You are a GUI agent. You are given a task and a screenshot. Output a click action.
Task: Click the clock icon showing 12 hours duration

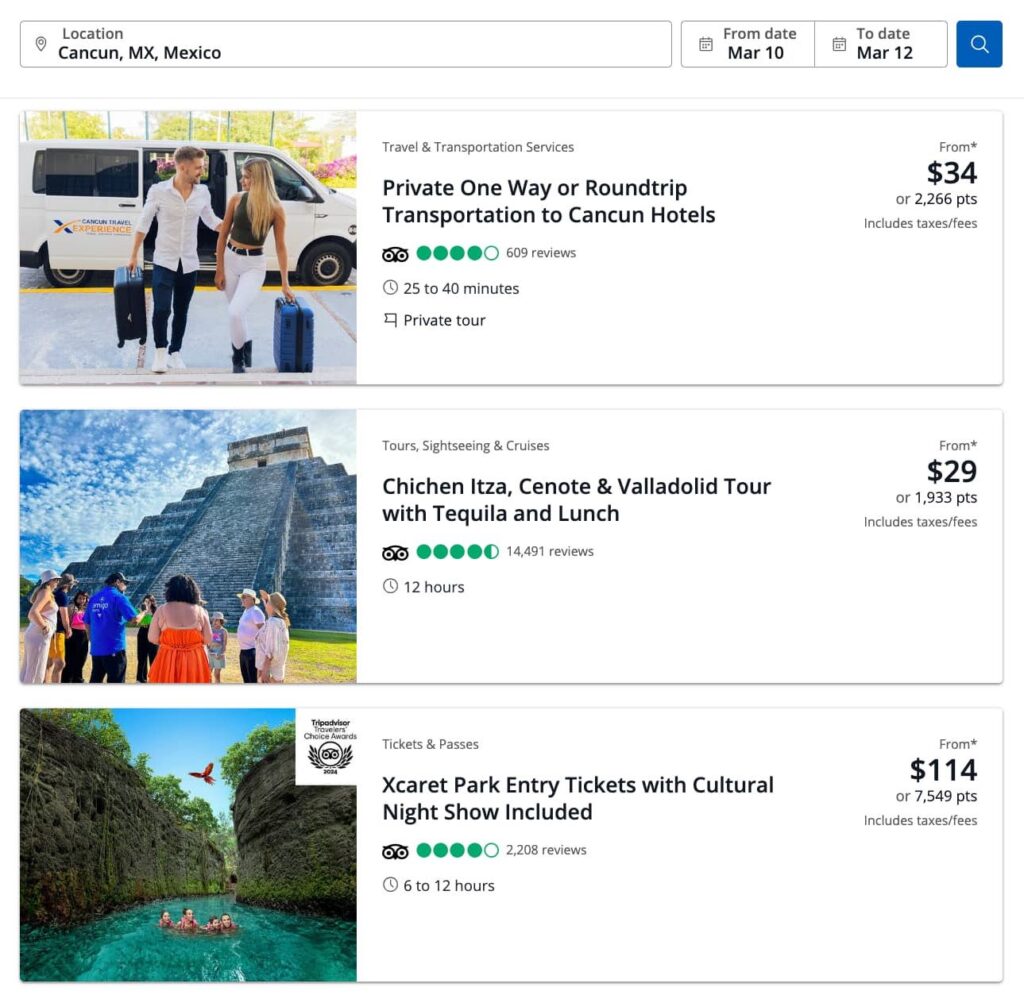point(390,587)
